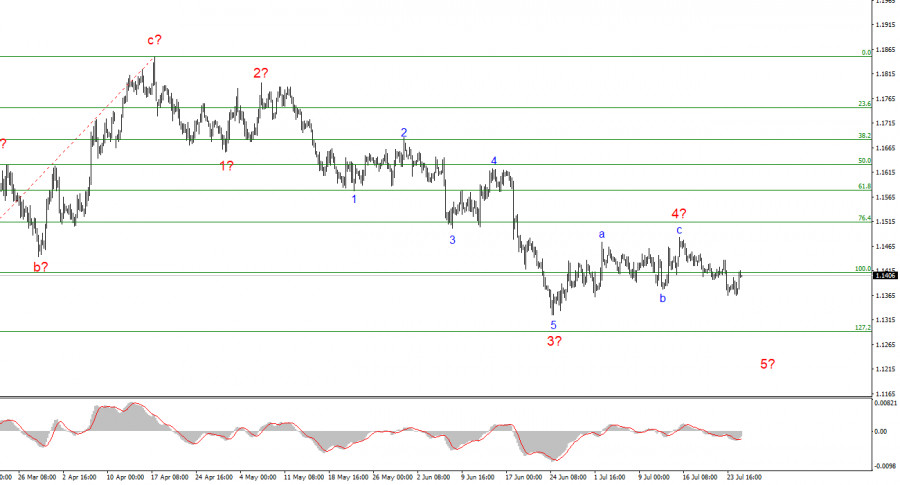Click the 1.1765 price axis value
900x485 pixels.
coord(885,99)
